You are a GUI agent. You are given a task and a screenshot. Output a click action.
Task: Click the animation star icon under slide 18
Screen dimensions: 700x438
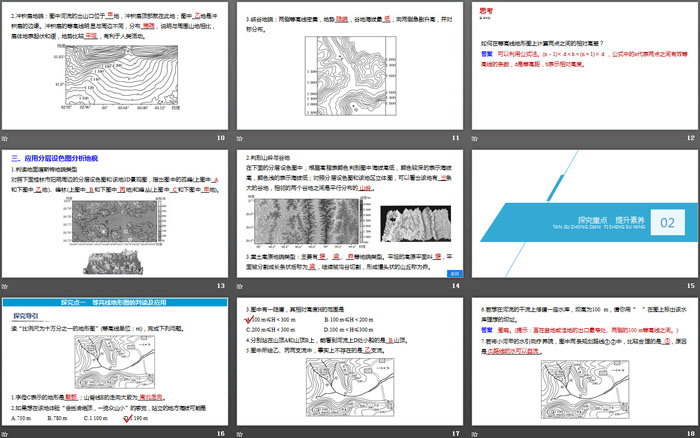click(x=475, y=434)
